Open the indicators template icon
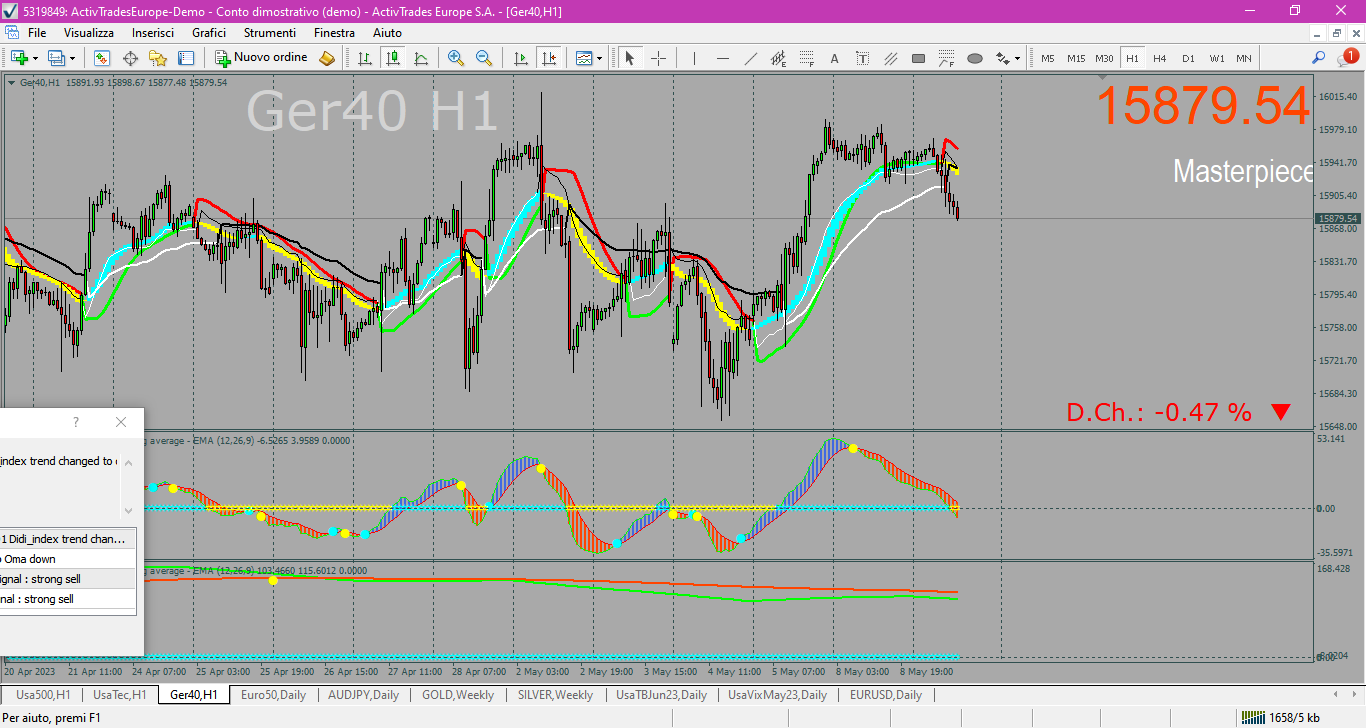The width and height of the screenshot is (1366, 728). pos(585,58)
